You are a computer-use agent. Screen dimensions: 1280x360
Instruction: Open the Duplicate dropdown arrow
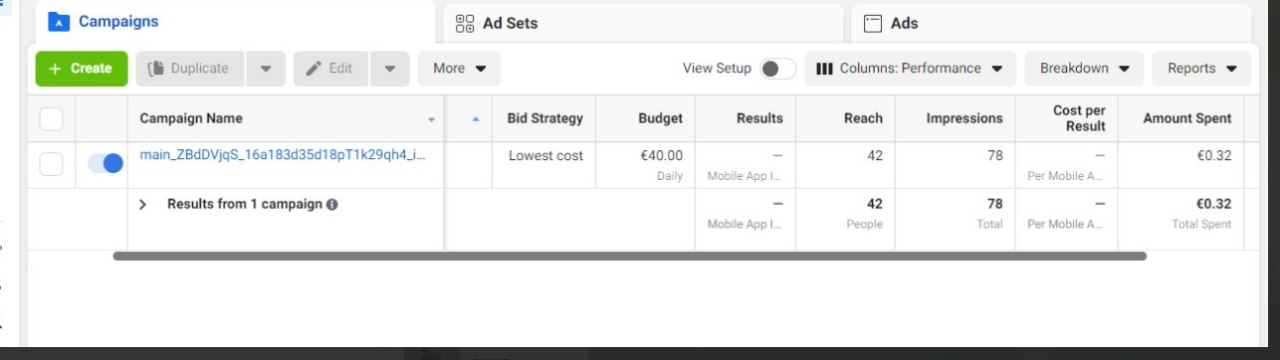(265, 68)
